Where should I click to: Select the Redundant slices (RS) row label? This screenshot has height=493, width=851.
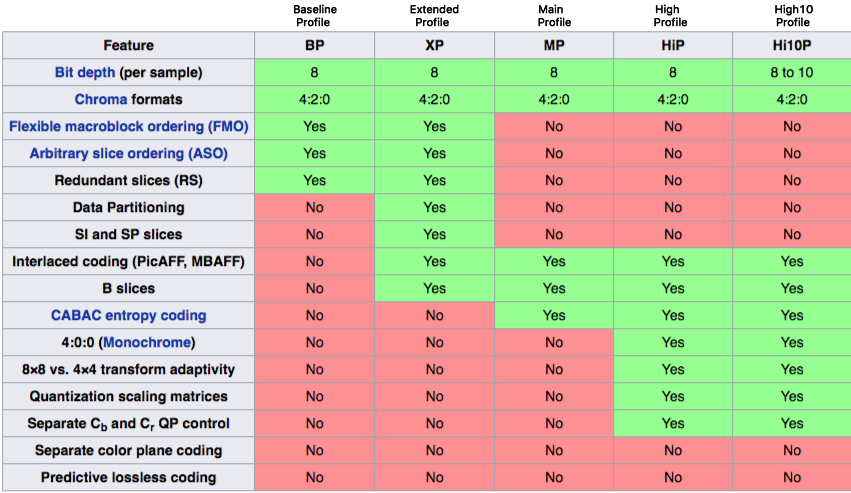128,180
